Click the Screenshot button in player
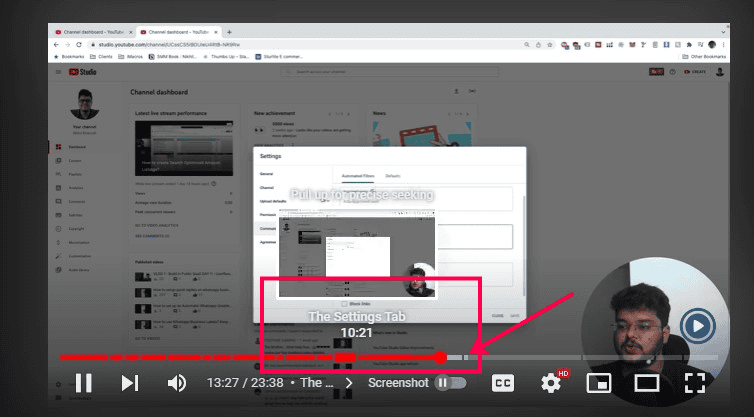The height and width of the screenshot is (417, 754). (x=397, y=383)
